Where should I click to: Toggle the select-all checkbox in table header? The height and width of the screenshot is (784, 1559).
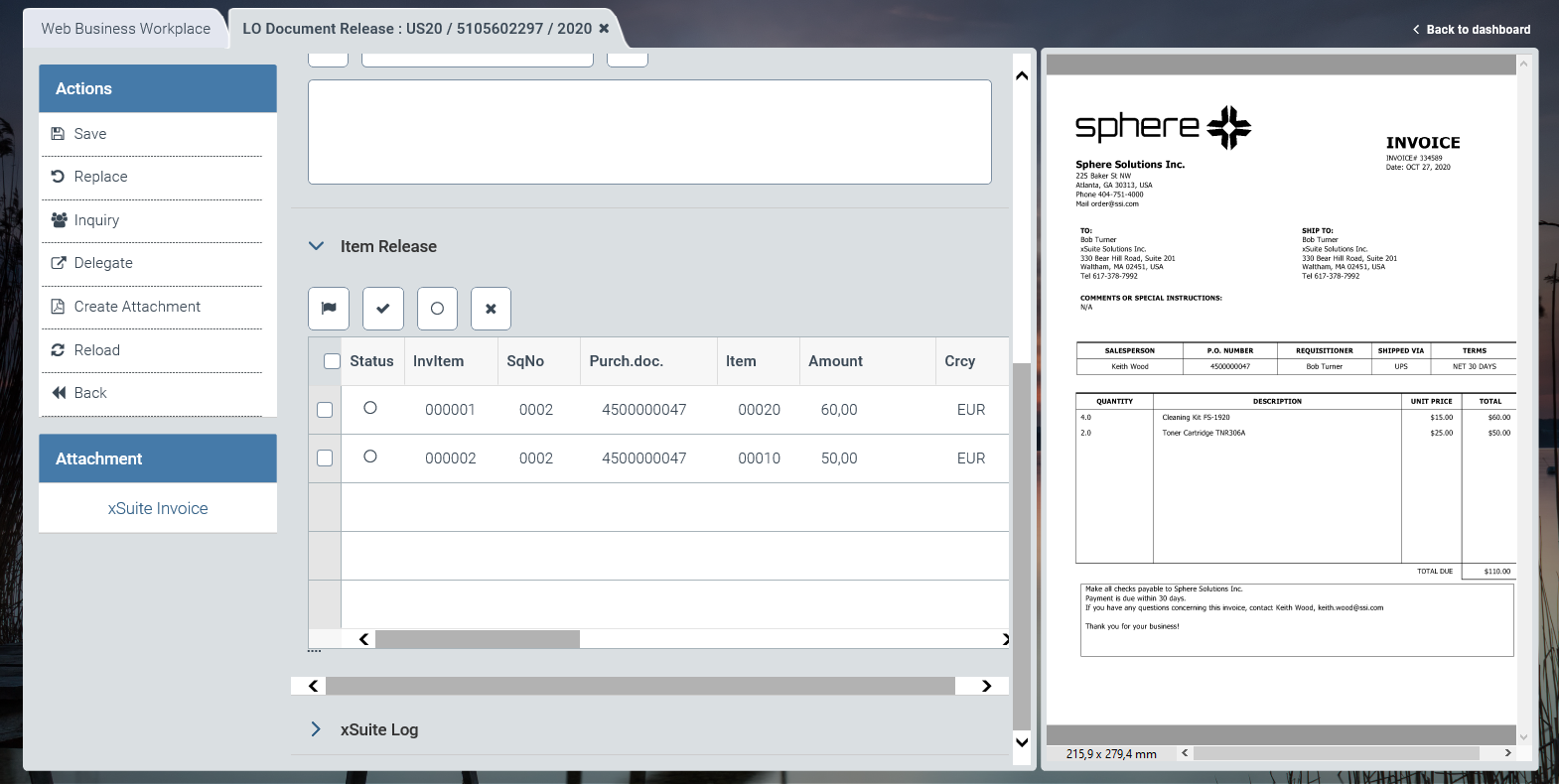pyautogui.click(x=333, y=361)
